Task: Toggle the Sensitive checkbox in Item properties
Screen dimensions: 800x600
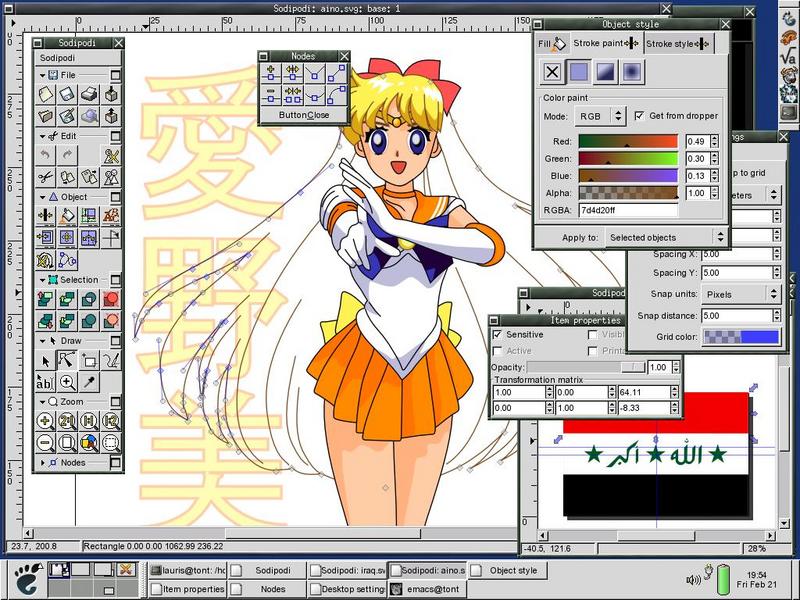Action: point(497,335)
